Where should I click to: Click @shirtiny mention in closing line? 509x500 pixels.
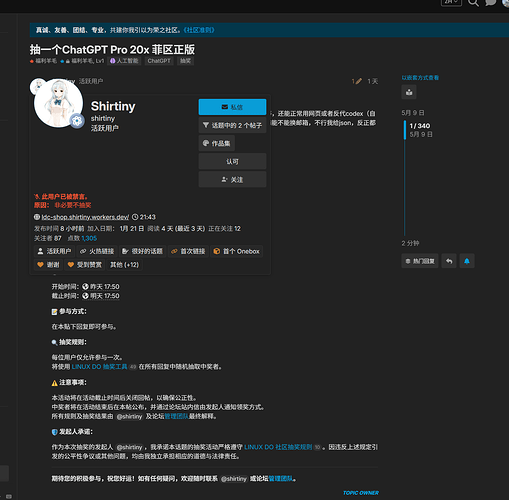pyautogui.click(x=234, y=479)
